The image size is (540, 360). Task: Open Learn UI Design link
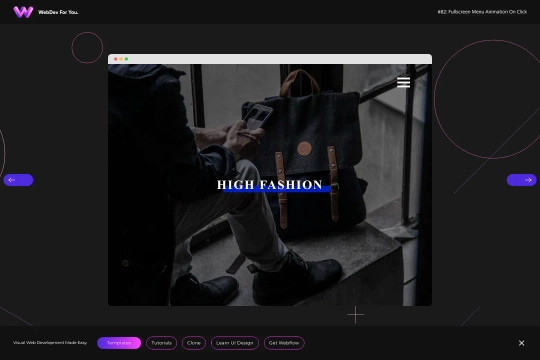[235, 343]
